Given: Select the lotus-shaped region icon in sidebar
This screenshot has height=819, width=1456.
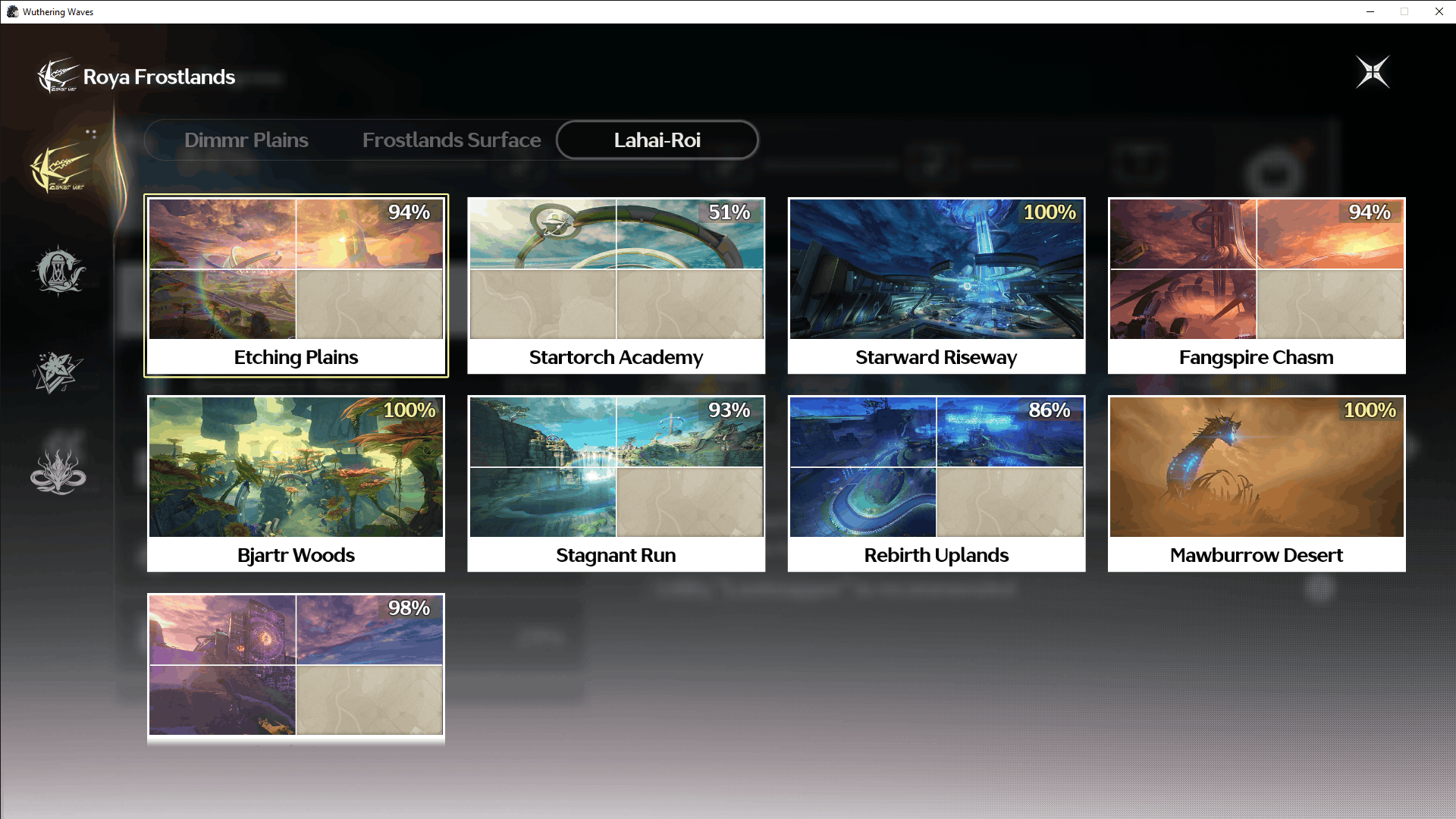Looking at the screenshot, I should point(58,472).
